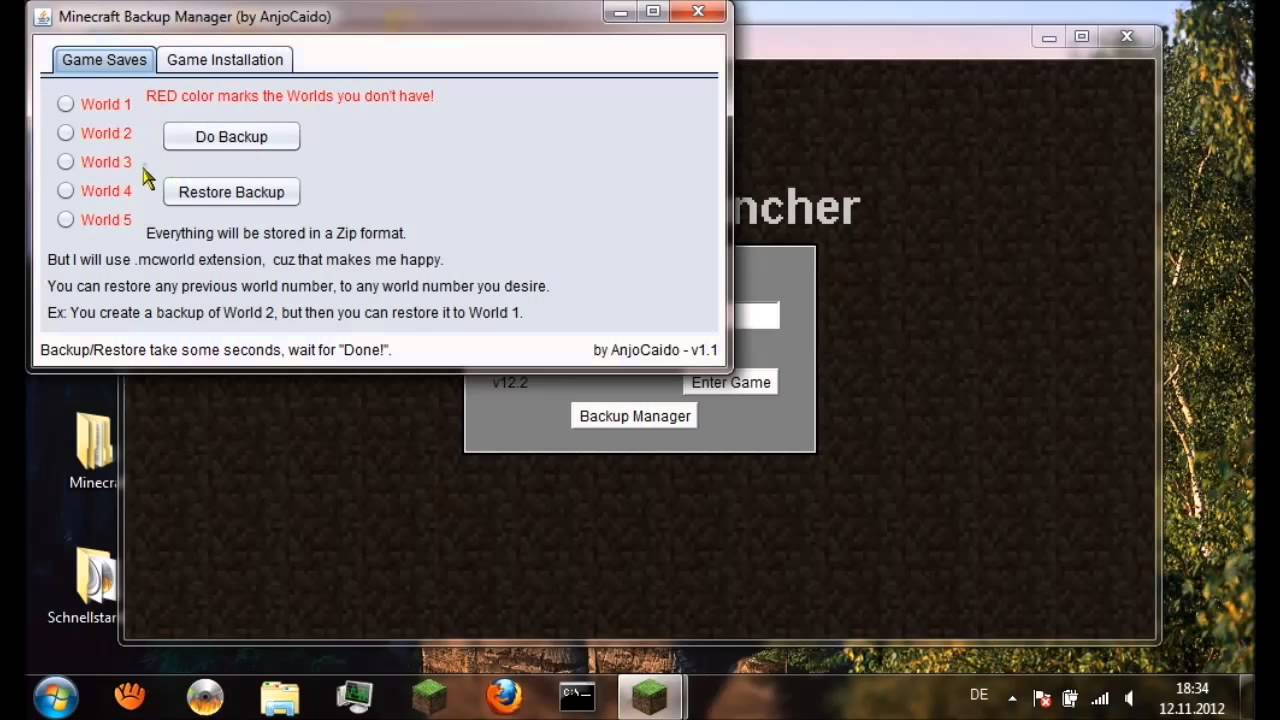Image resolution: width=1280 pixels, height=720 pixels.
Task: Open the network signal tray icon
Action: pyautogui.click(x=1099, y=698)
